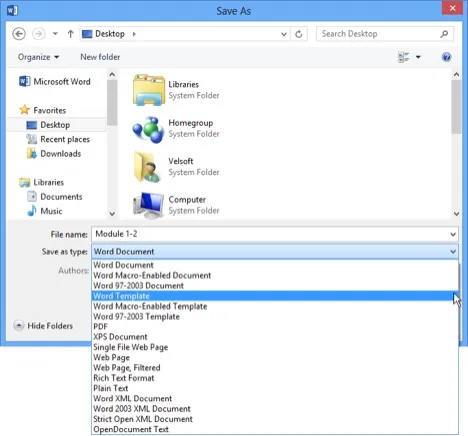This screenshot has height=436, width=468.
Task: Select Favorites in the navigation pane
Action: (x=43, y=110)
